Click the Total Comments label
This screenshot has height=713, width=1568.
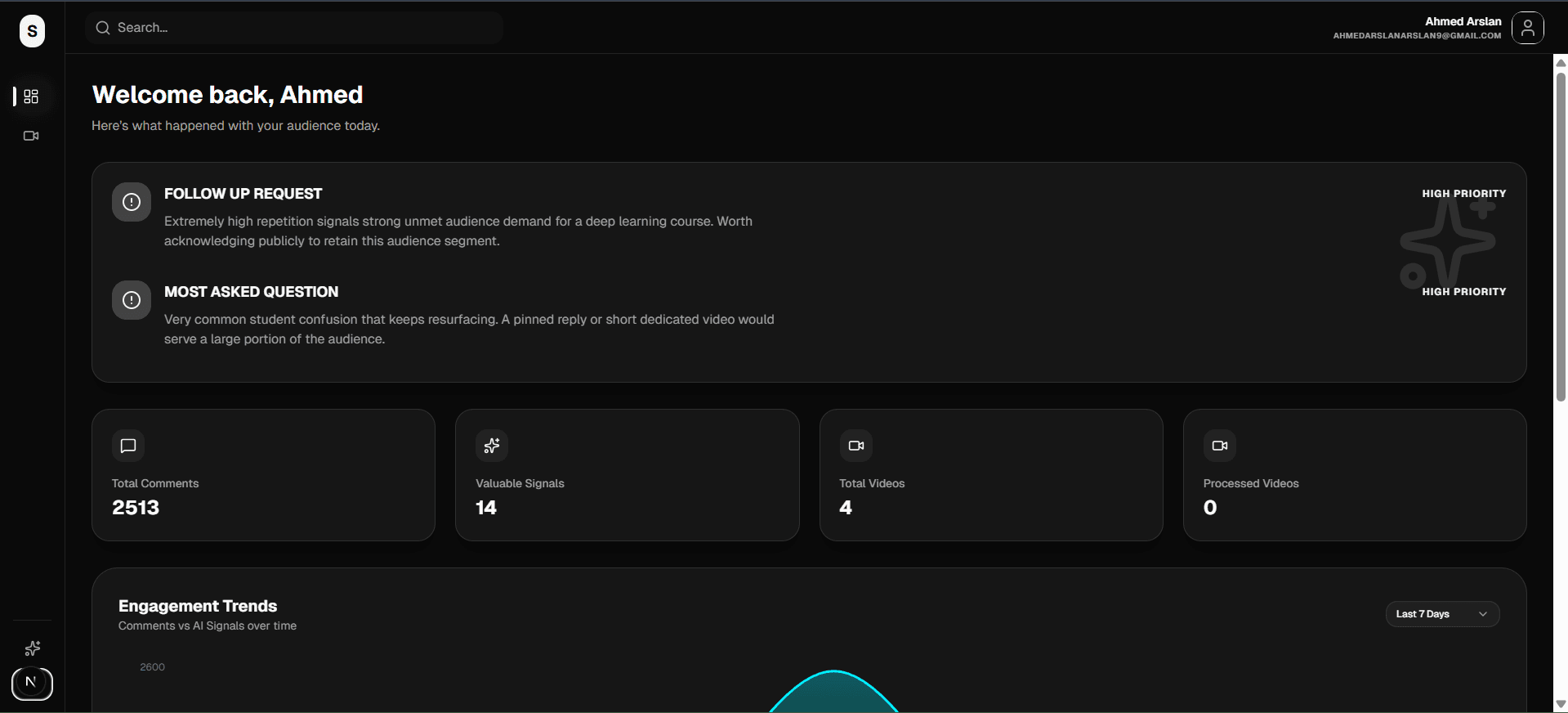tap(155, 483)
